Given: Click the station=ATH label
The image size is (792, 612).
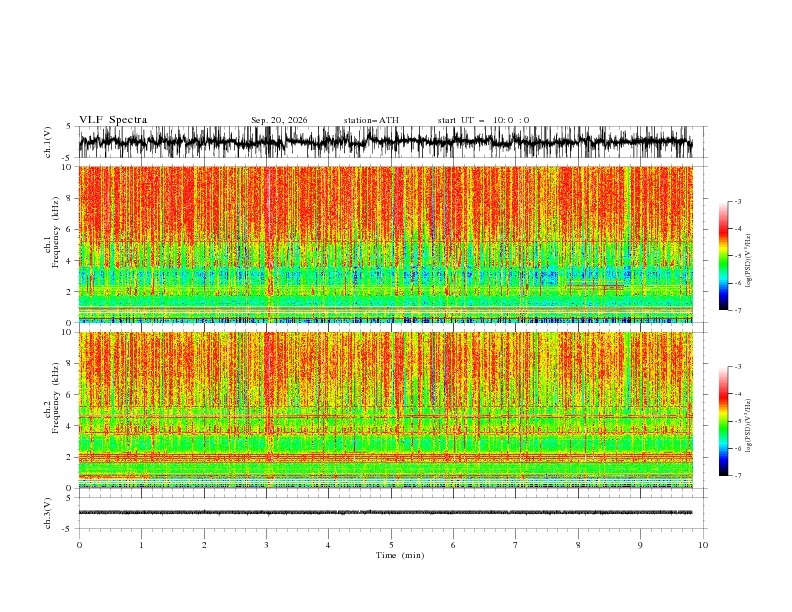Looking at the screenshot, I should click(371, 120).
